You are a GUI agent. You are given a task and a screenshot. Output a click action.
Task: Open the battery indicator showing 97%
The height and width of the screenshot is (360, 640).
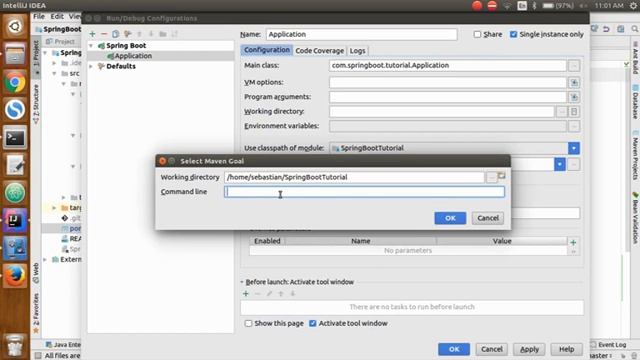point(558,6)
